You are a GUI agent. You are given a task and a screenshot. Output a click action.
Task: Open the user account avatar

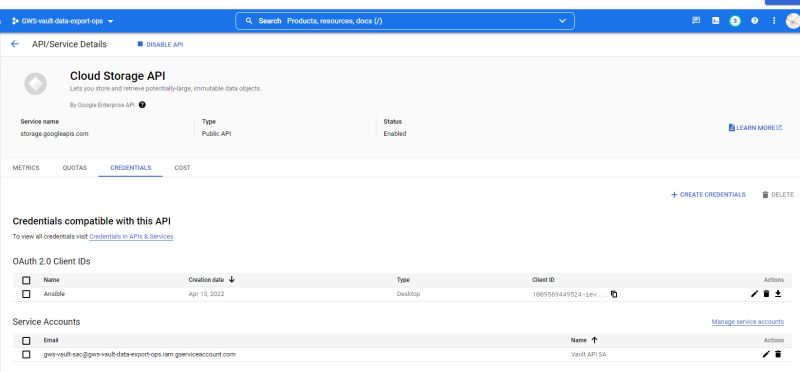click(x=792, y=21)
